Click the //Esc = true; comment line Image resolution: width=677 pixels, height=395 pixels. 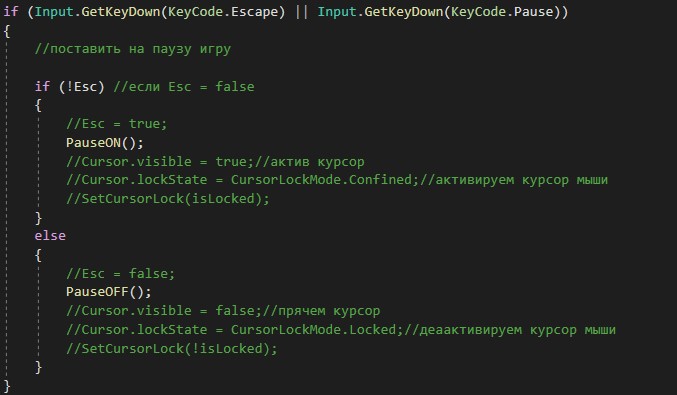[x=117, y=124]
